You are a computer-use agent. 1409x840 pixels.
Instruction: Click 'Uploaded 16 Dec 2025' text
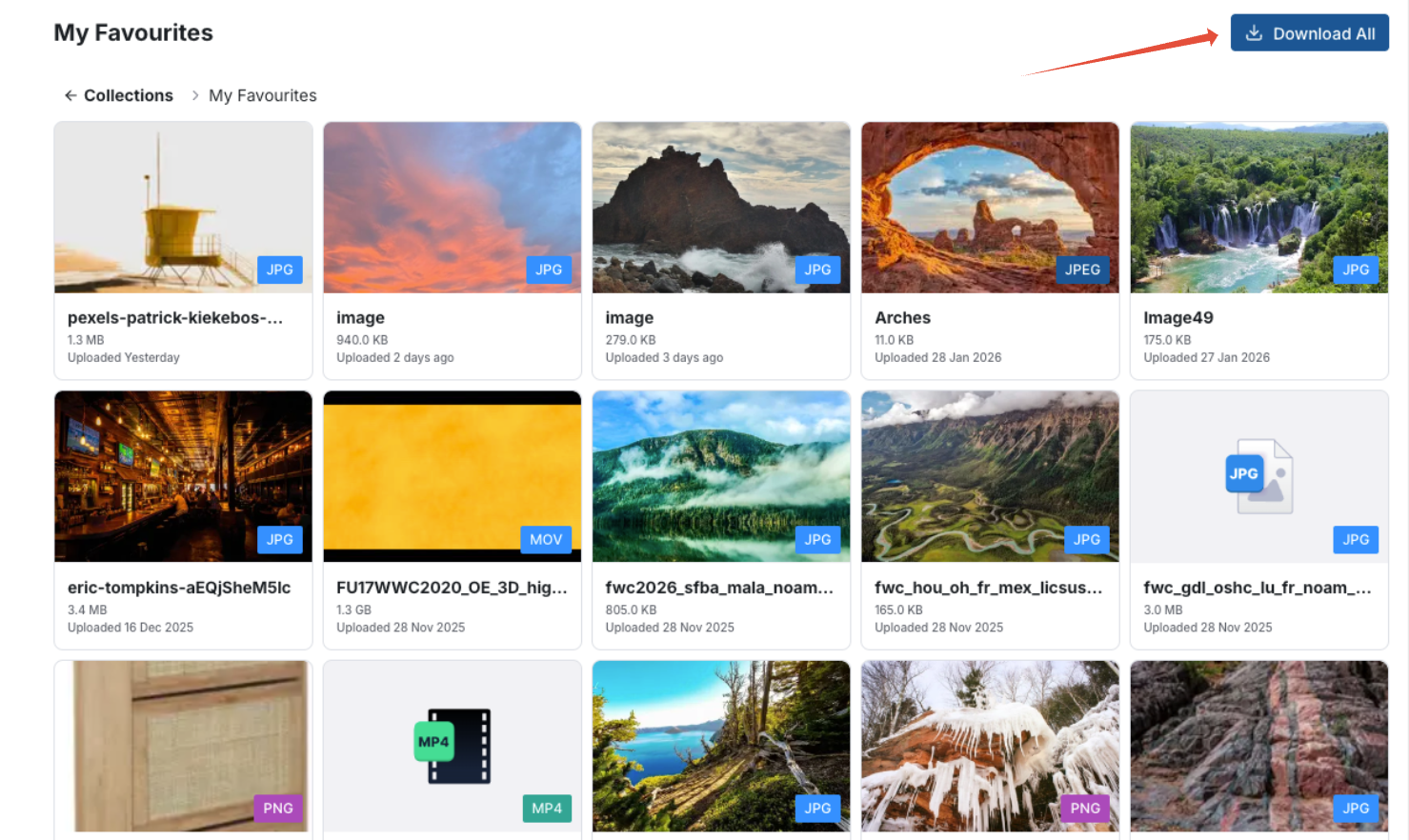coord(131,628)
